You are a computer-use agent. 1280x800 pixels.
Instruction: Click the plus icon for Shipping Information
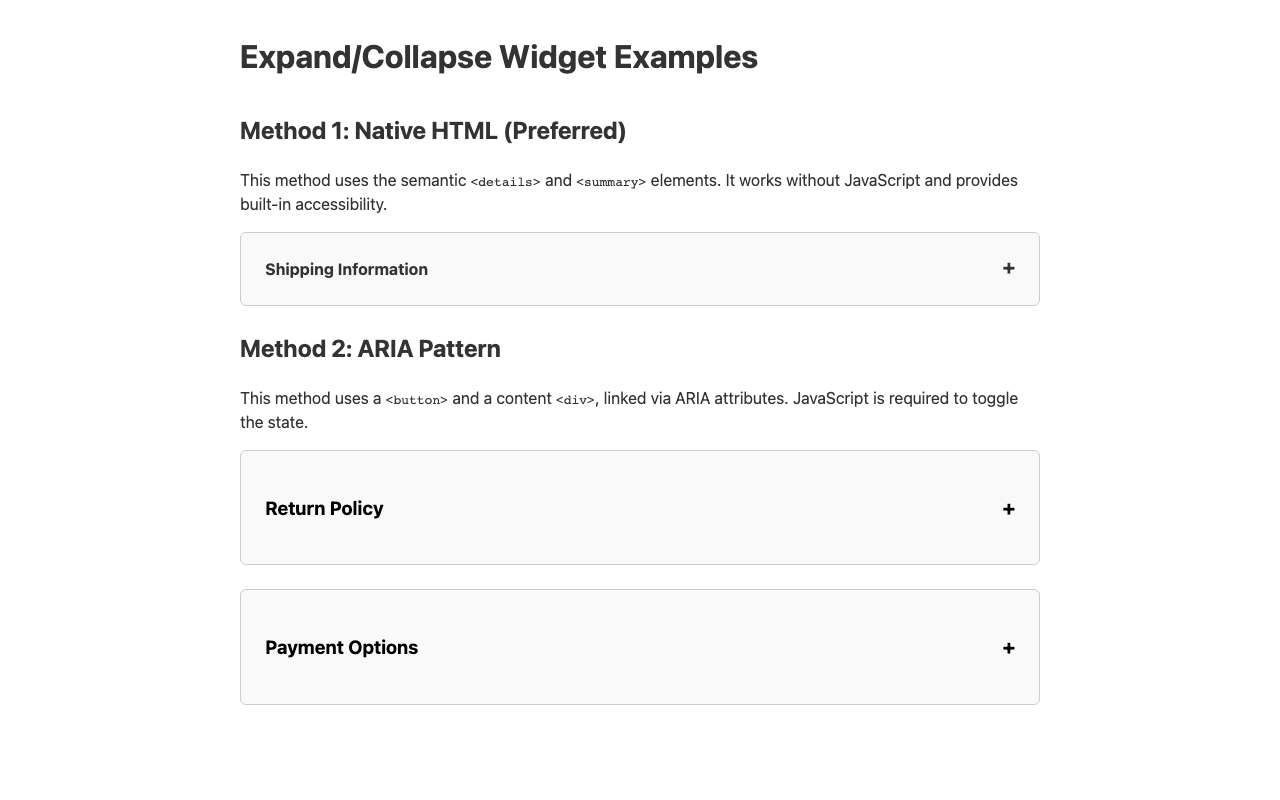coord(1008,268)
